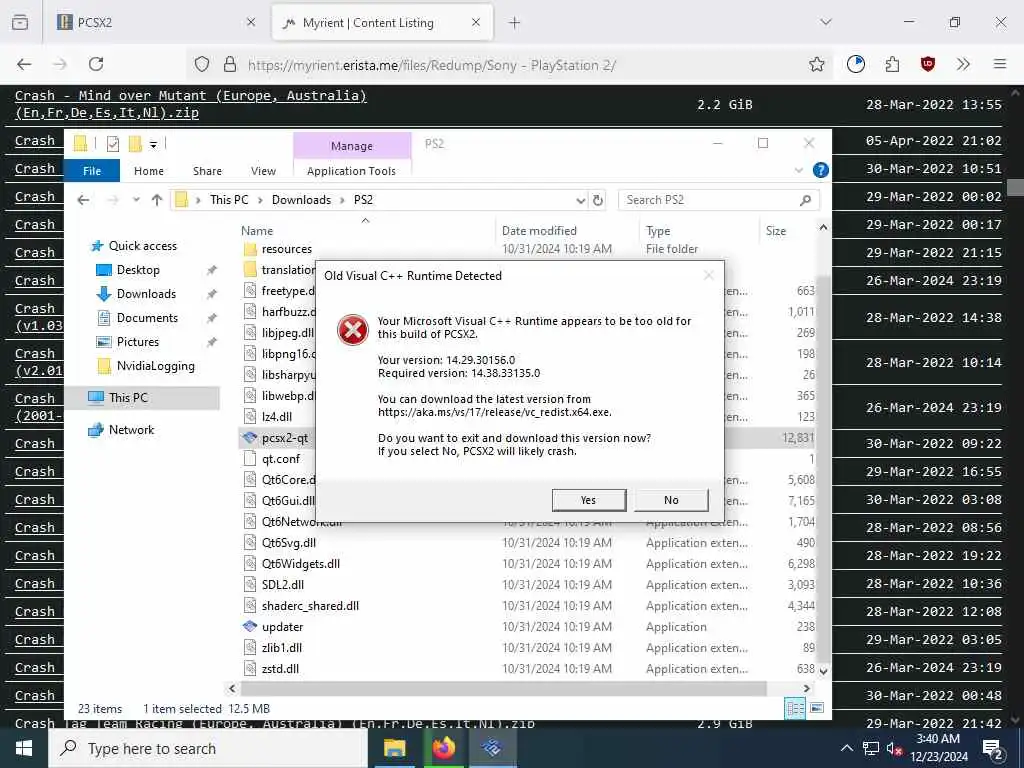Click the Explorer up-folder arrow
Image resolution: width=1024 pixels, height=768 pixels.
[x=157, y=200]
